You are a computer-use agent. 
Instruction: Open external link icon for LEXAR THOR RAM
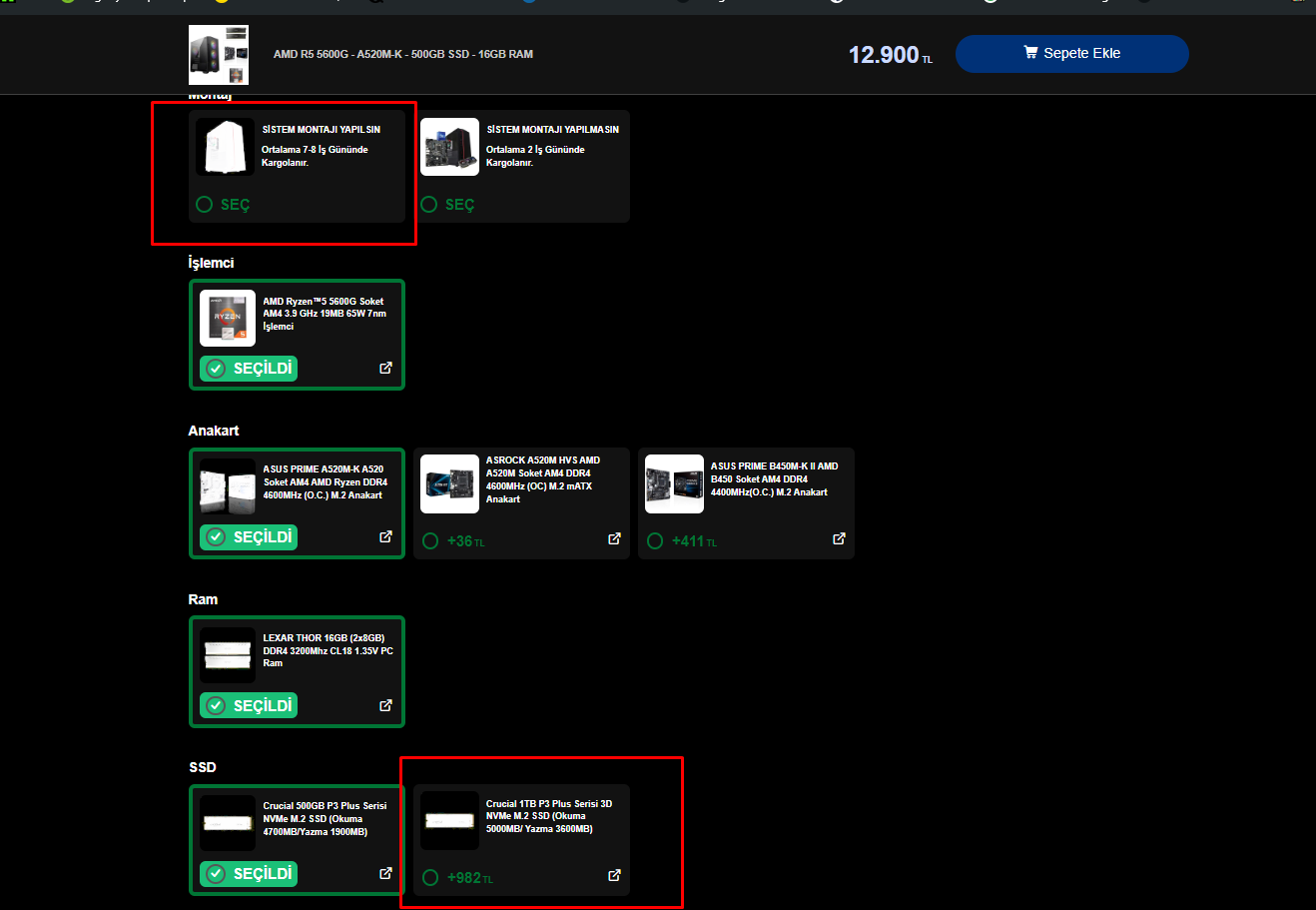point(385,705)
